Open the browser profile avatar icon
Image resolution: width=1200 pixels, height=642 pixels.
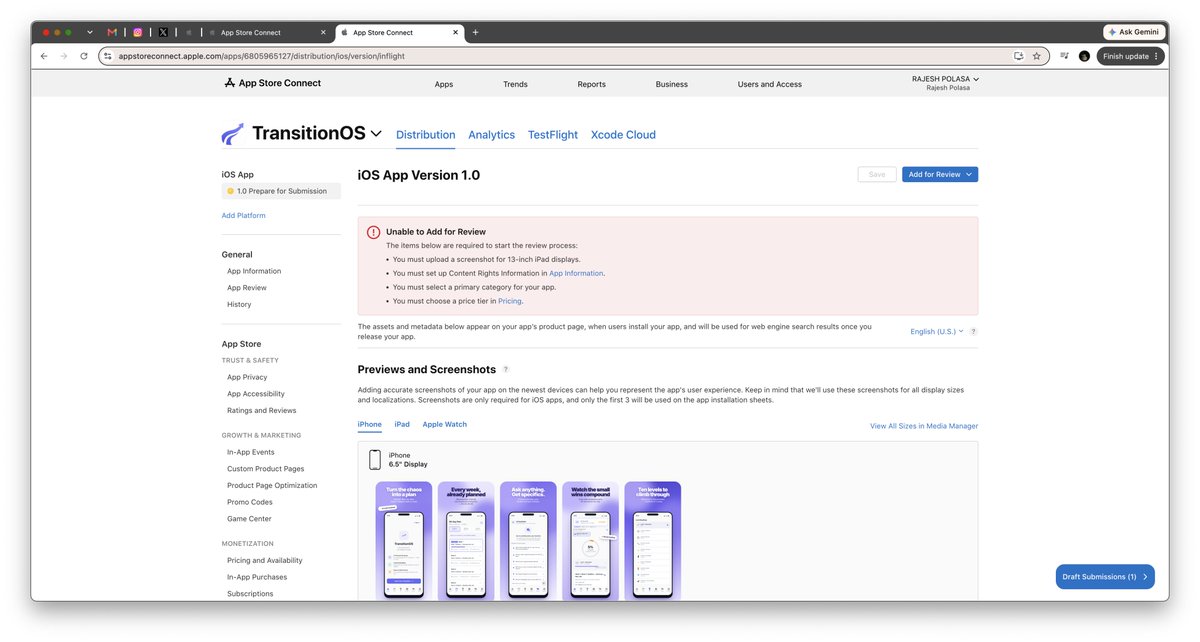[x=1084, y=56]
